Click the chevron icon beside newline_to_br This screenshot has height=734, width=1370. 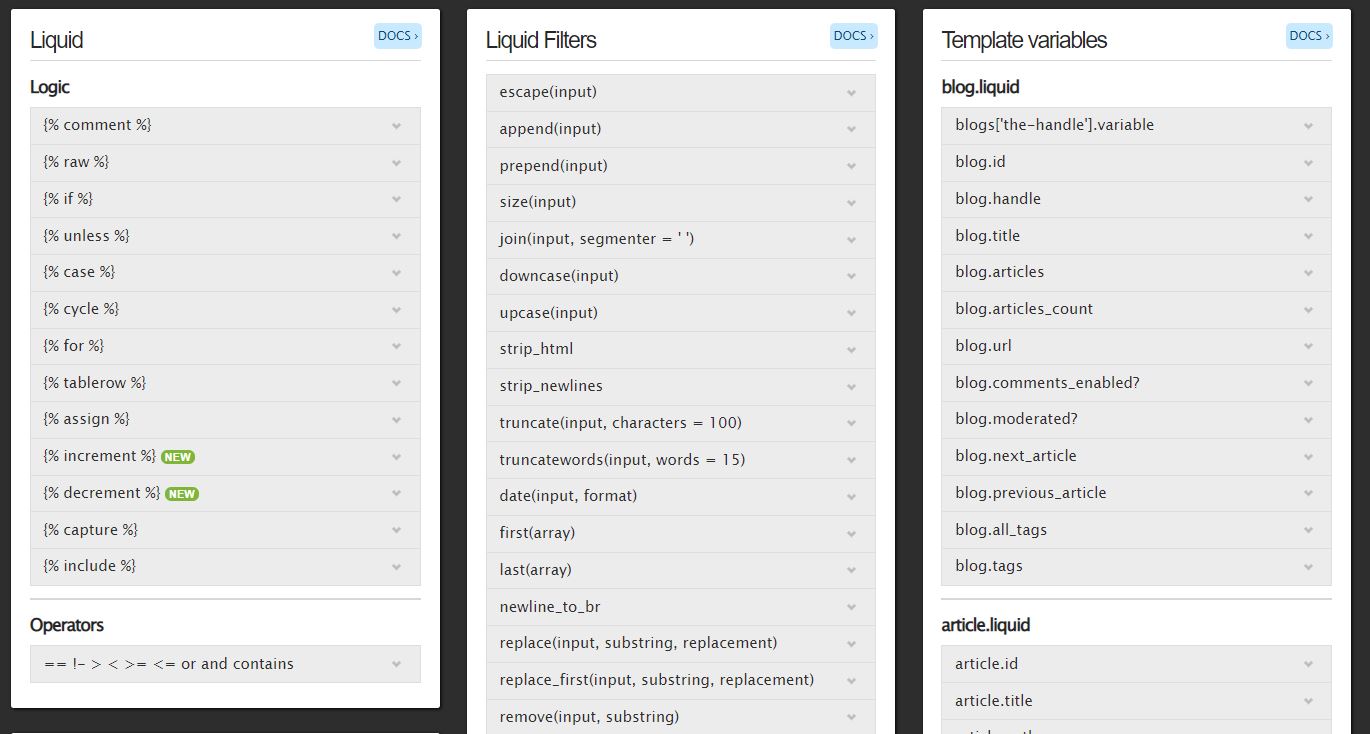click(852, 607)
